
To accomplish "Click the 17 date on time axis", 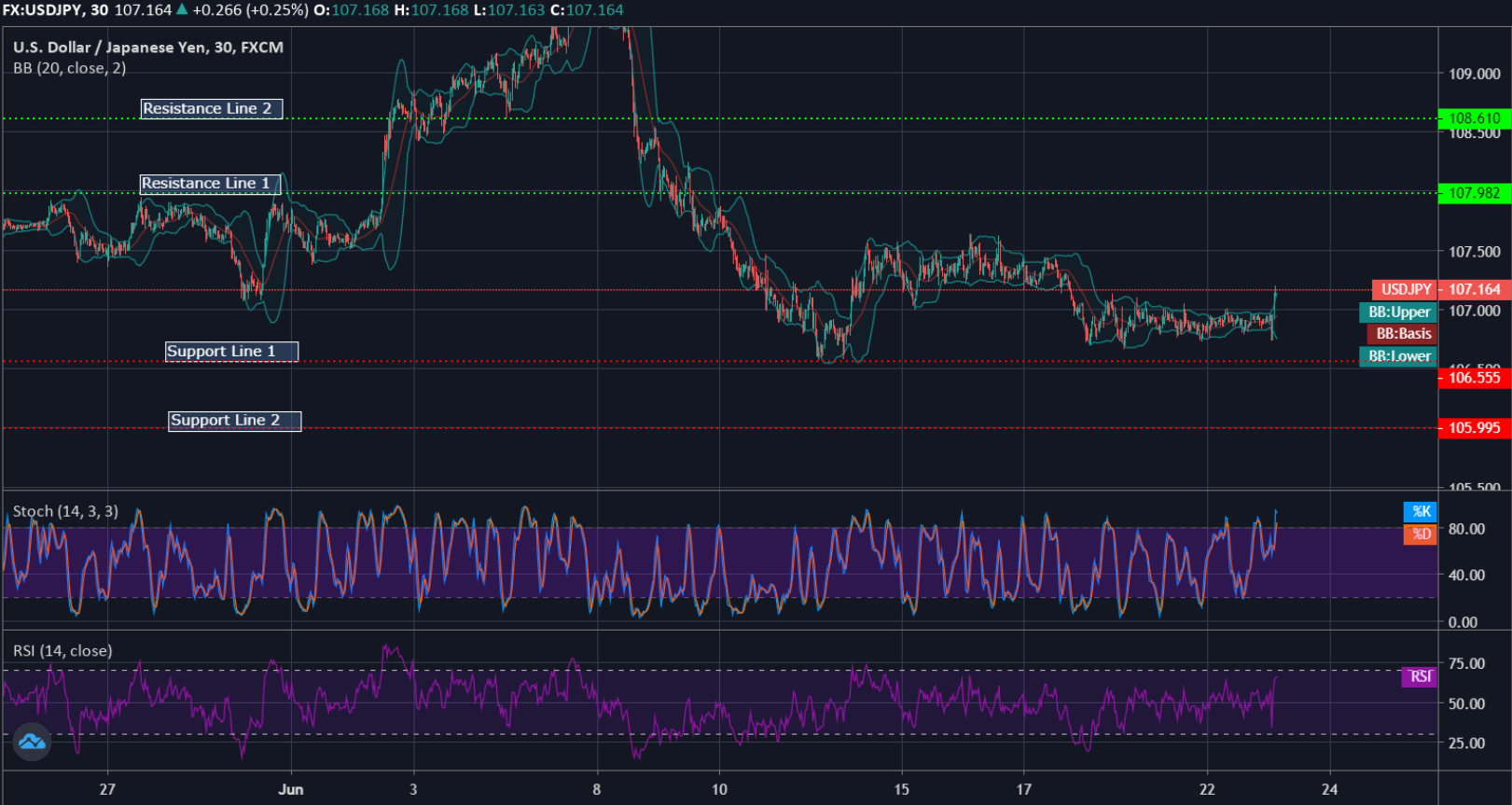I will point(1023,789).
